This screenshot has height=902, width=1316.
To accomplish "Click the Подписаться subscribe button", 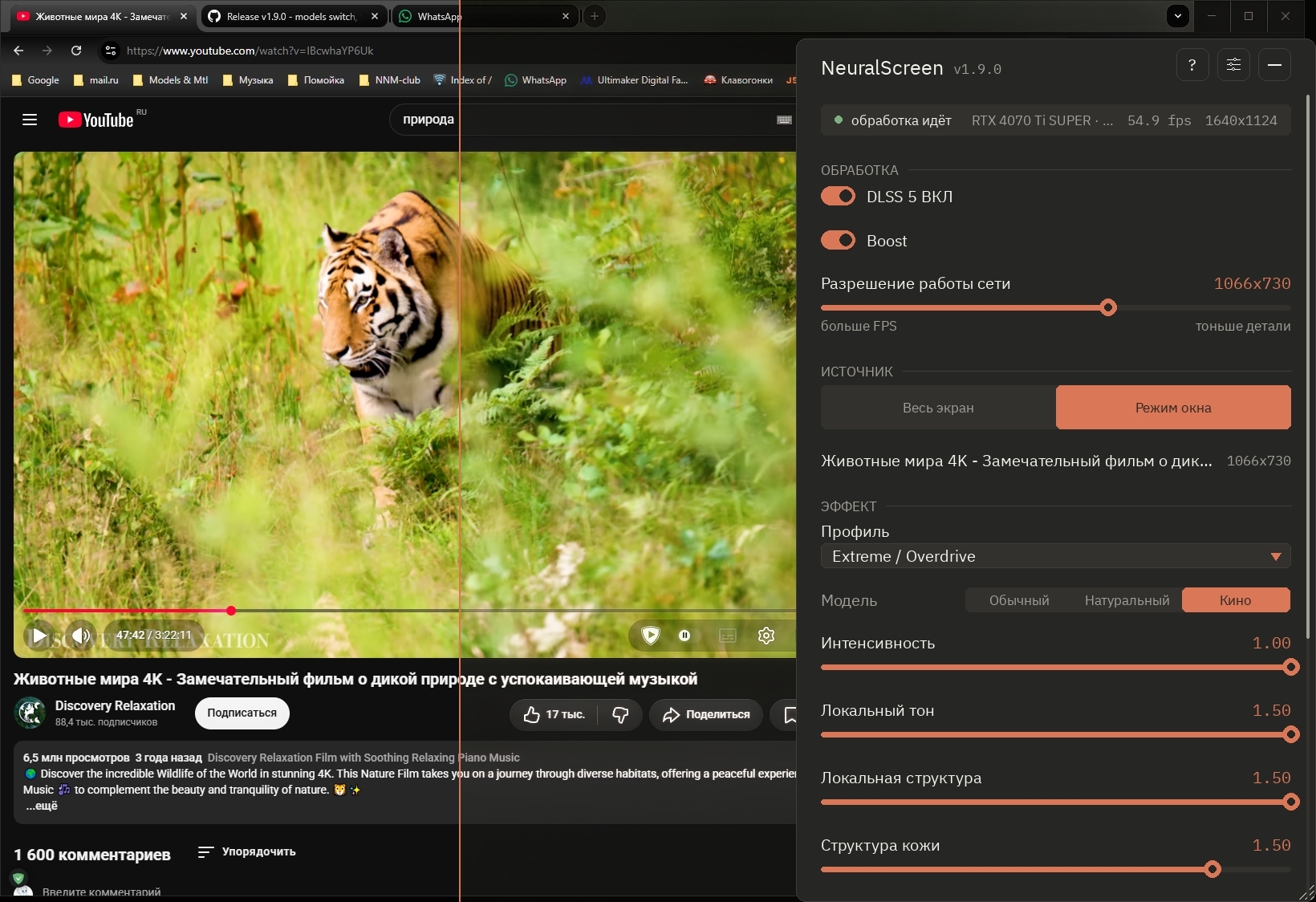I will click(x=242, y=713).
